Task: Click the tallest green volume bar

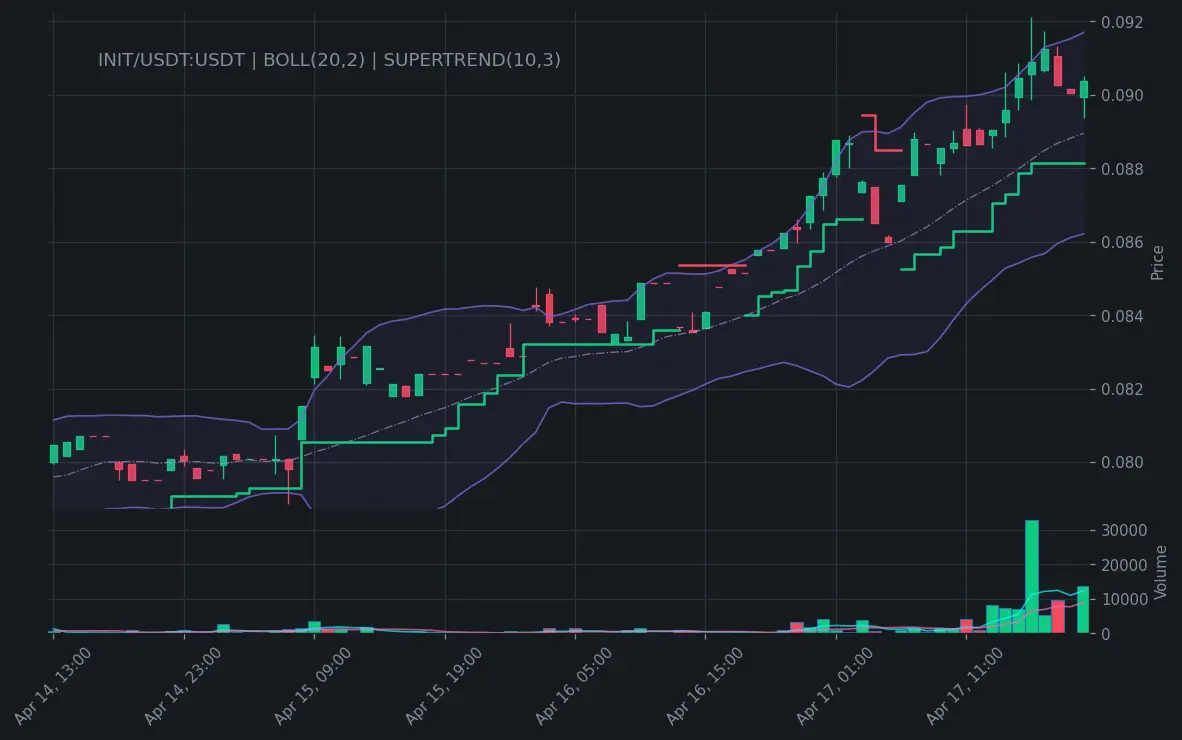Action: (x=1032, y=576)
